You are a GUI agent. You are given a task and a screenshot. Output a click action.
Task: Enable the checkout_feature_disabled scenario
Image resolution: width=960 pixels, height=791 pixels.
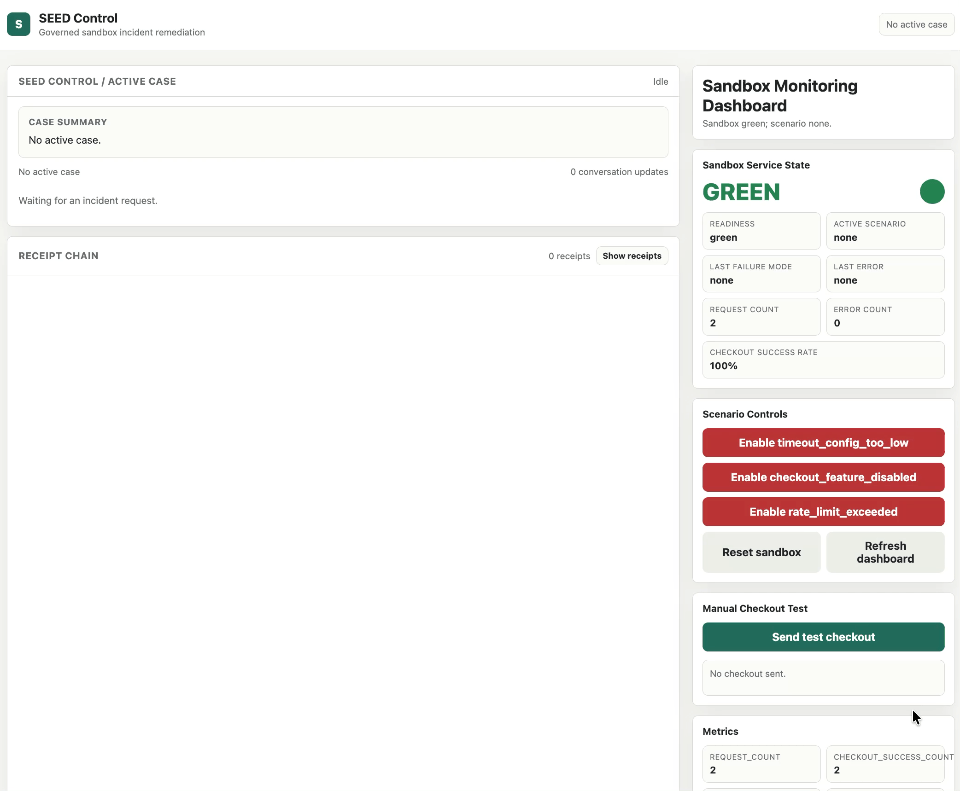click(823, 477)
